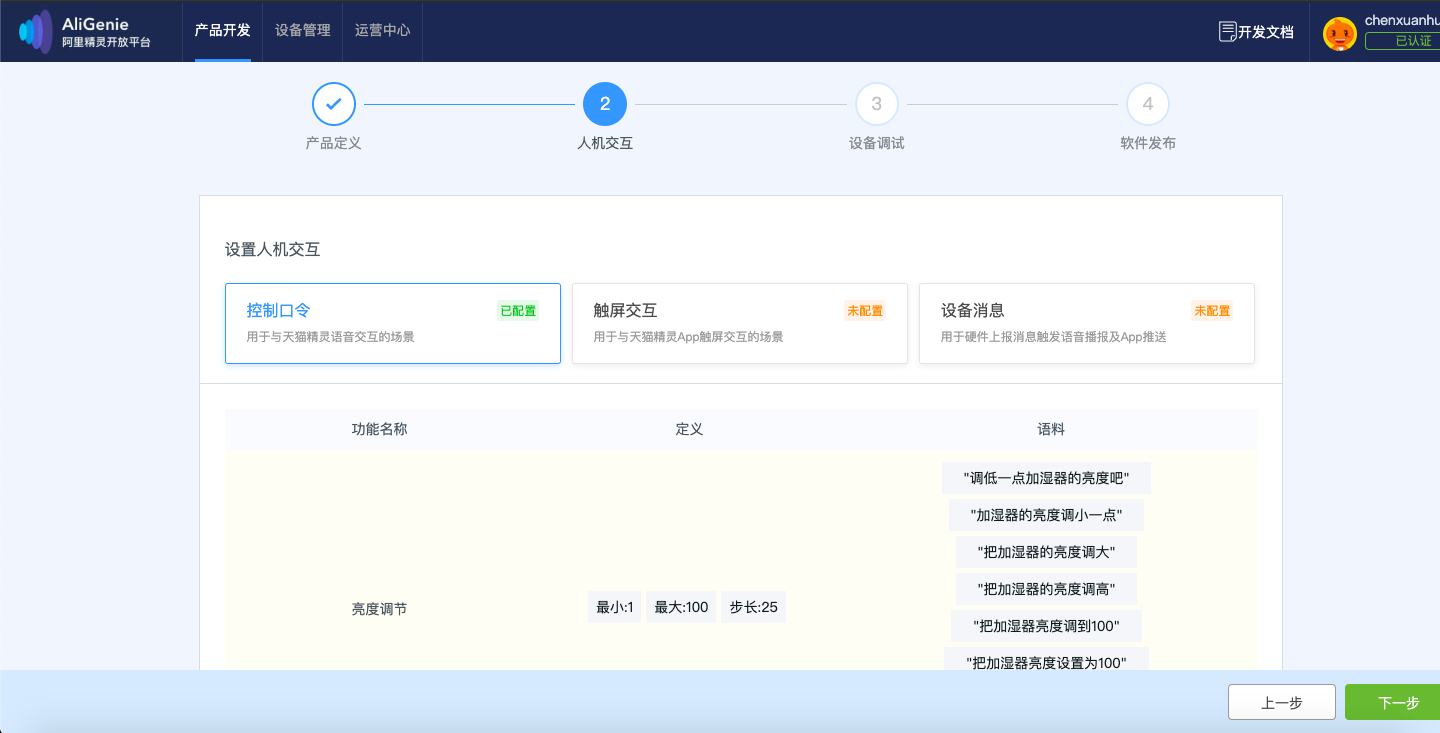The image size is (1440, 733).
Task: Click the 定义 column header
Action: 690,429
